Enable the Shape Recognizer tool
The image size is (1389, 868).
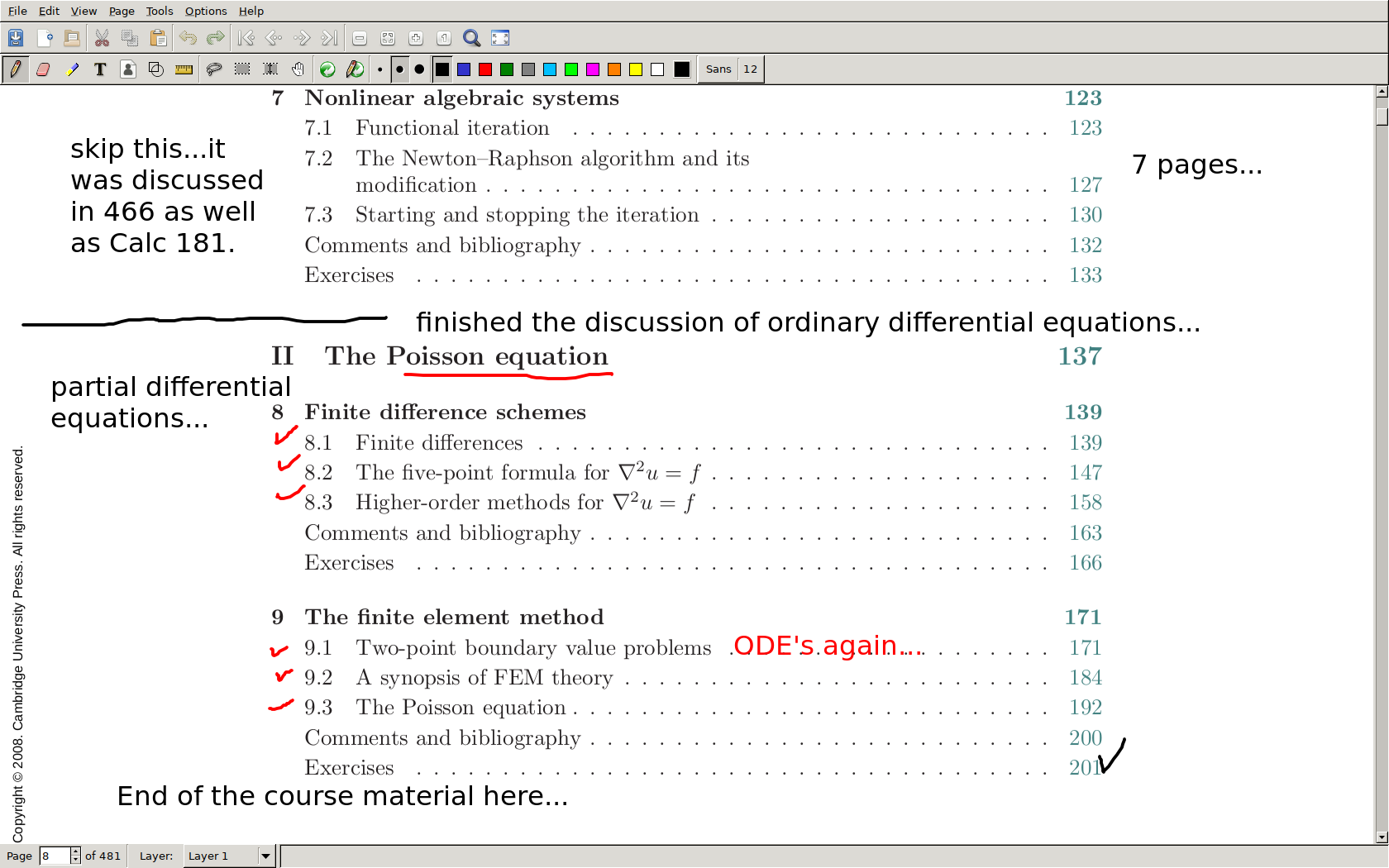point(156,69)
